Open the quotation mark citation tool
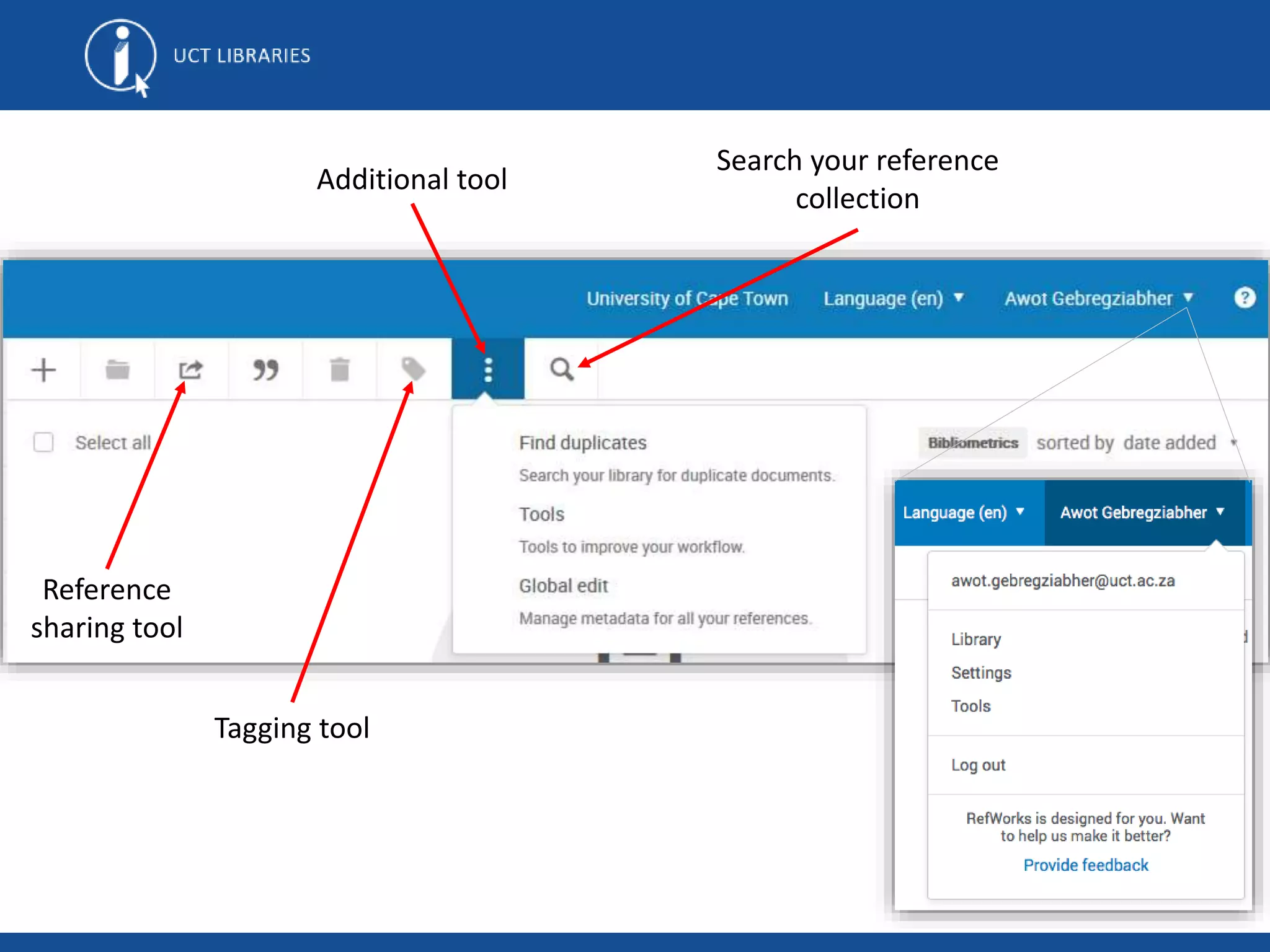1270x952 pixels. (x=265, y=369)
